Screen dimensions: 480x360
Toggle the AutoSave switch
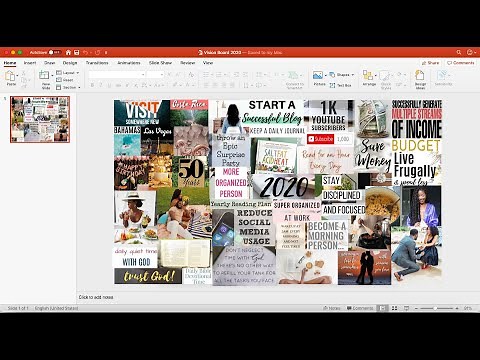55,52
